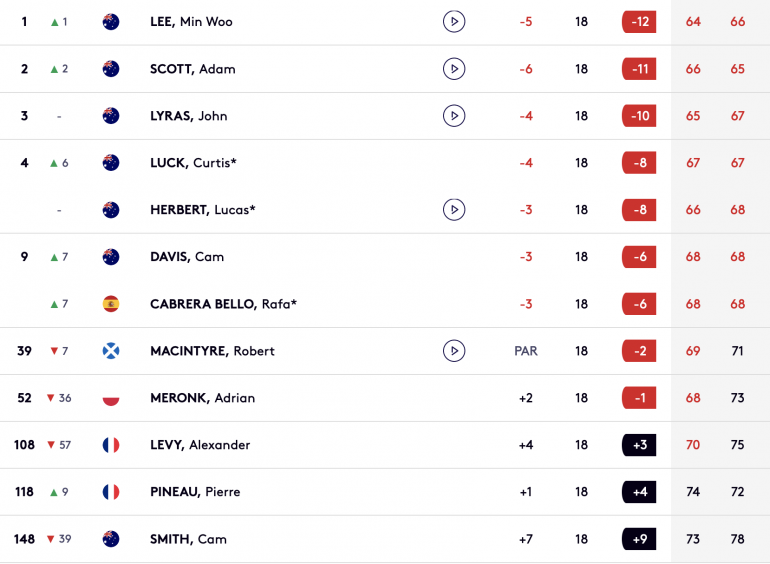Open player page for LEE, Min Woo
The image size is (770, 564).
coord(191,22)
